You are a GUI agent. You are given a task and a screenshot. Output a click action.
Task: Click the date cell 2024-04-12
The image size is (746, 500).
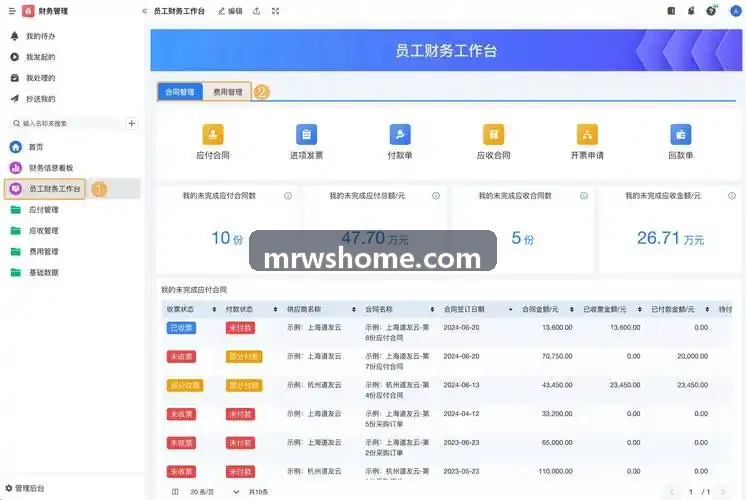tap(461, 414)
